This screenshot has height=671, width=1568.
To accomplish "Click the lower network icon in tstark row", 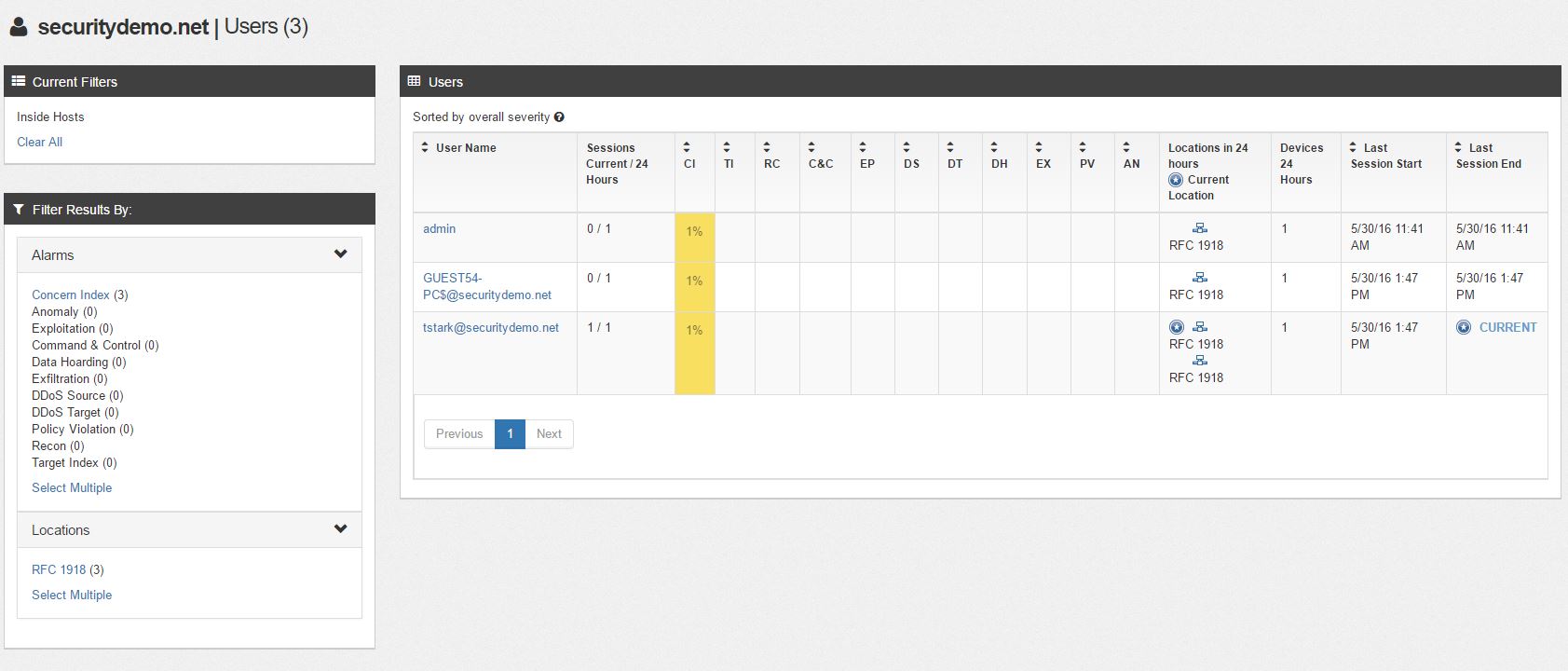I will [1200, 361].
